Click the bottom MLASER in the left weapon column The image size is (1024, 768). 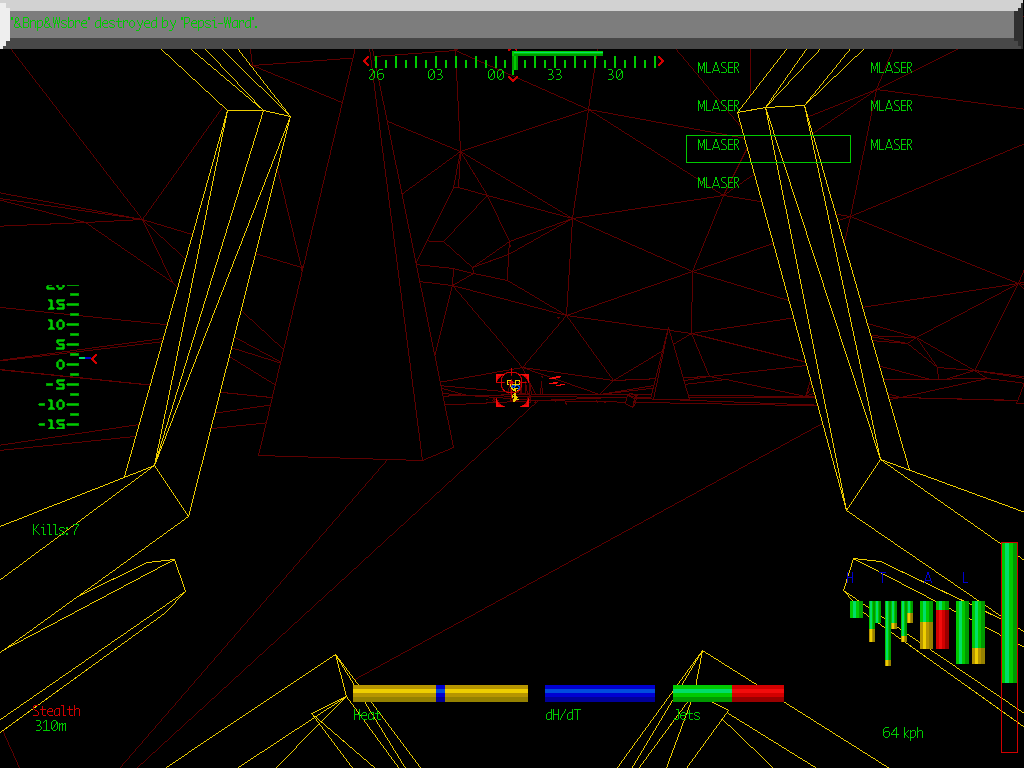point(718,183)
